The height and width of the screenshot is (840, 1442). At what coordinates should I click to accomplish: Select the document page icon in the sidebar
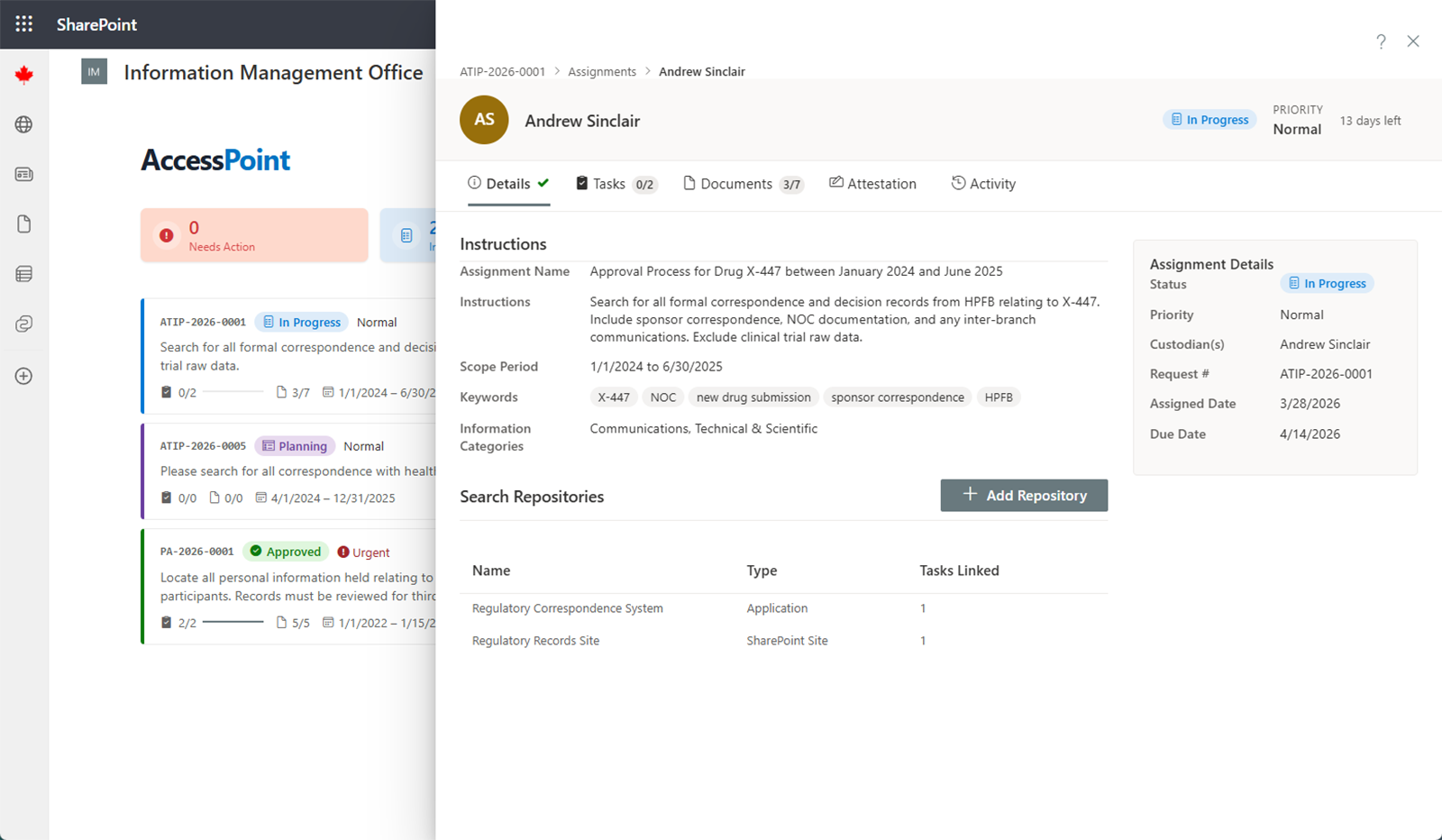[x=23, y=224]
